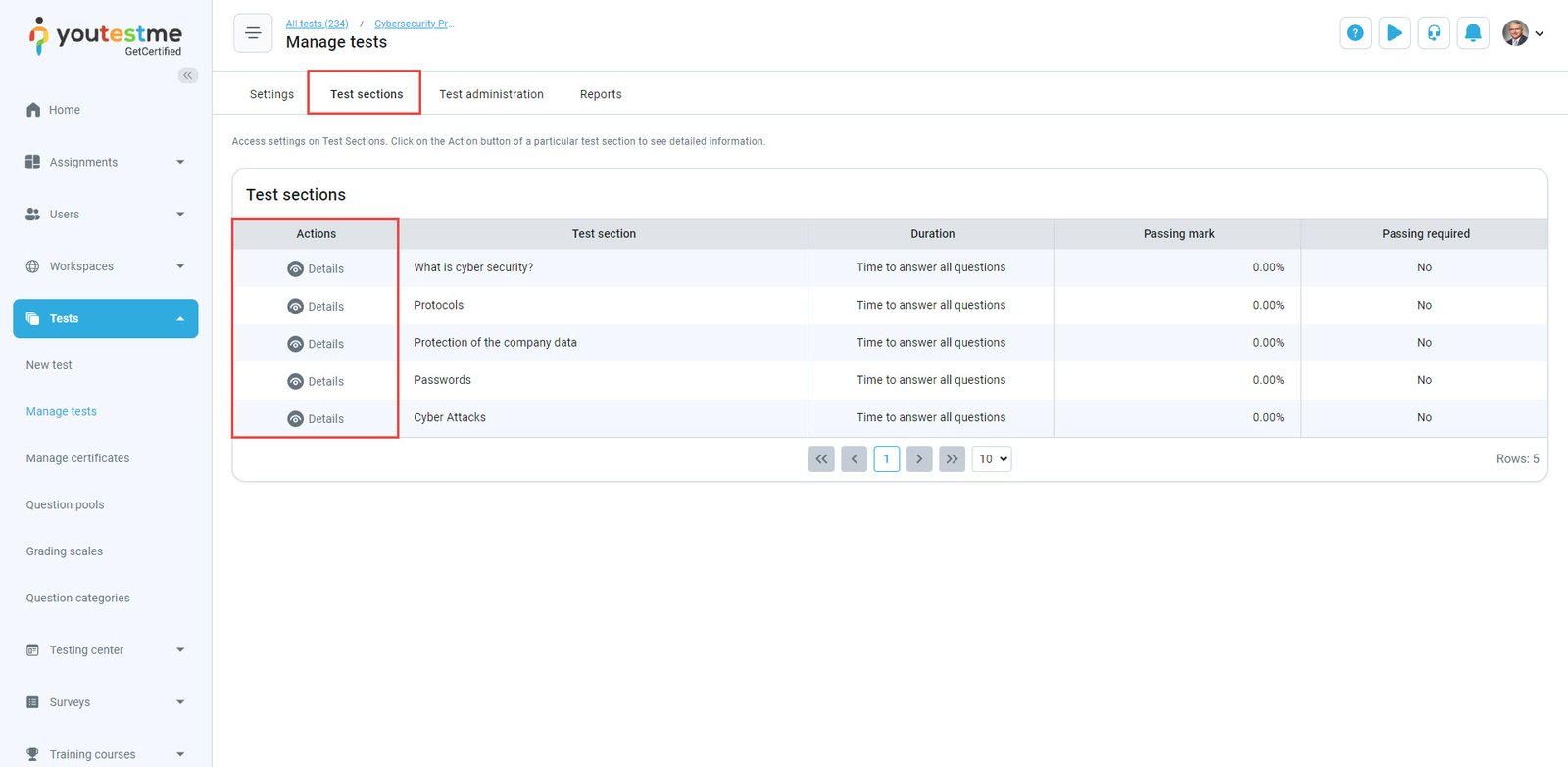Viewport: 1568px width, 767px height.
Task: Open the Reports tab
Action: pyautogui.click(x=601, y=94)
